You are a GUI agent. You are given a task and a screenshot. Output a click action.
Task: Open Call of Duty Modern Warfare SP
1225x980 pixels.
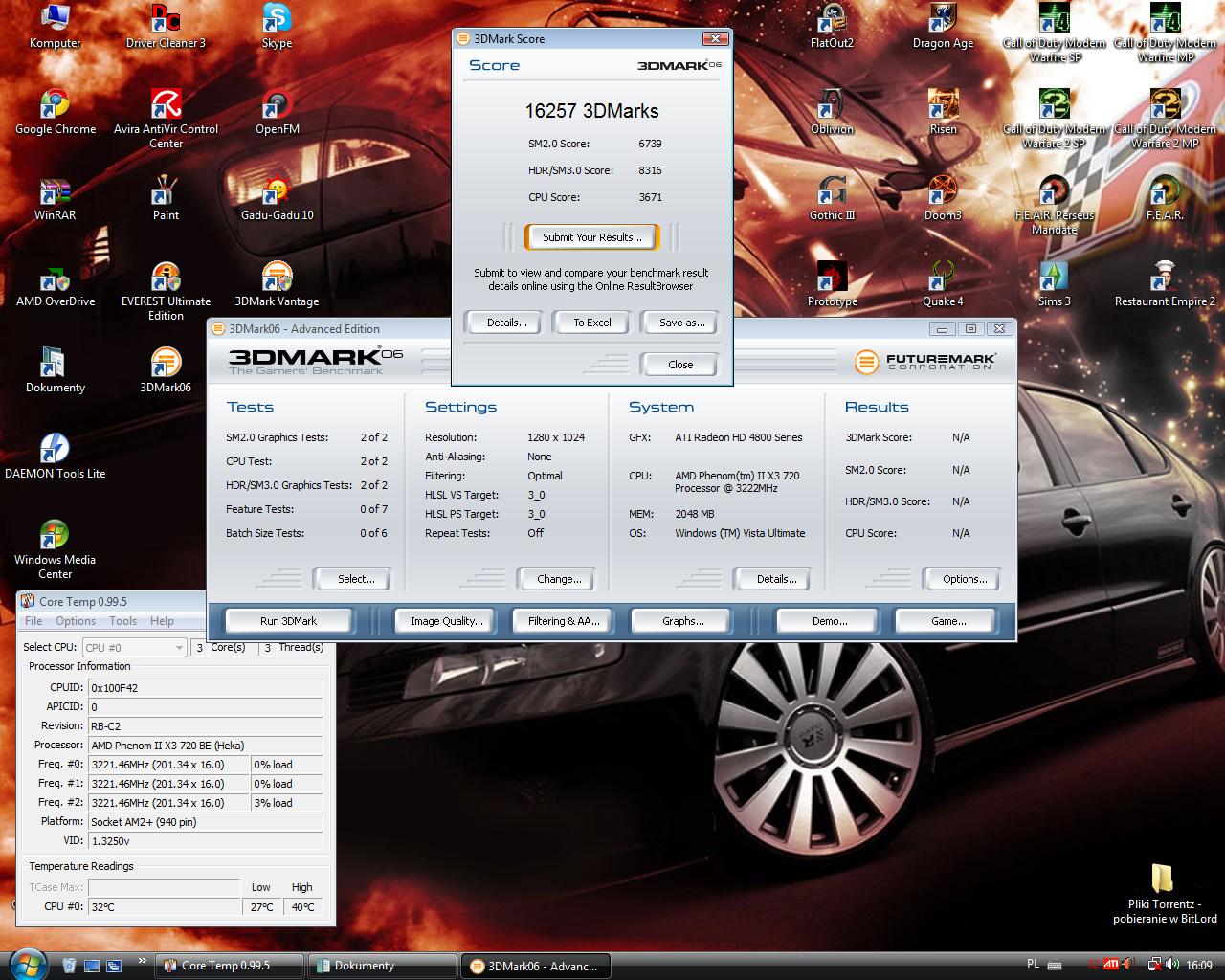coord(1055,33)
